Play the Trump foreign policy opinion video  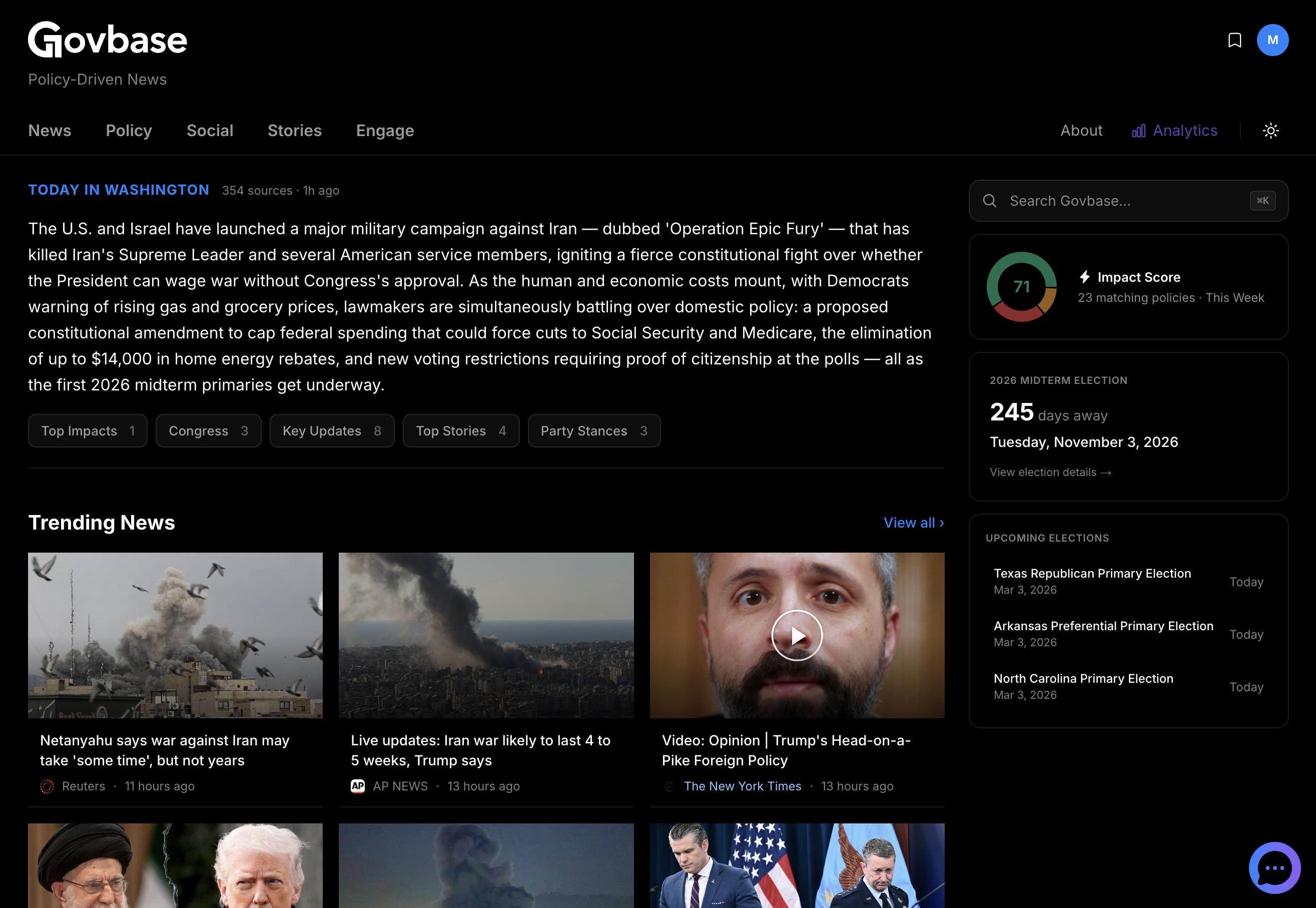(x=797, y=636)
